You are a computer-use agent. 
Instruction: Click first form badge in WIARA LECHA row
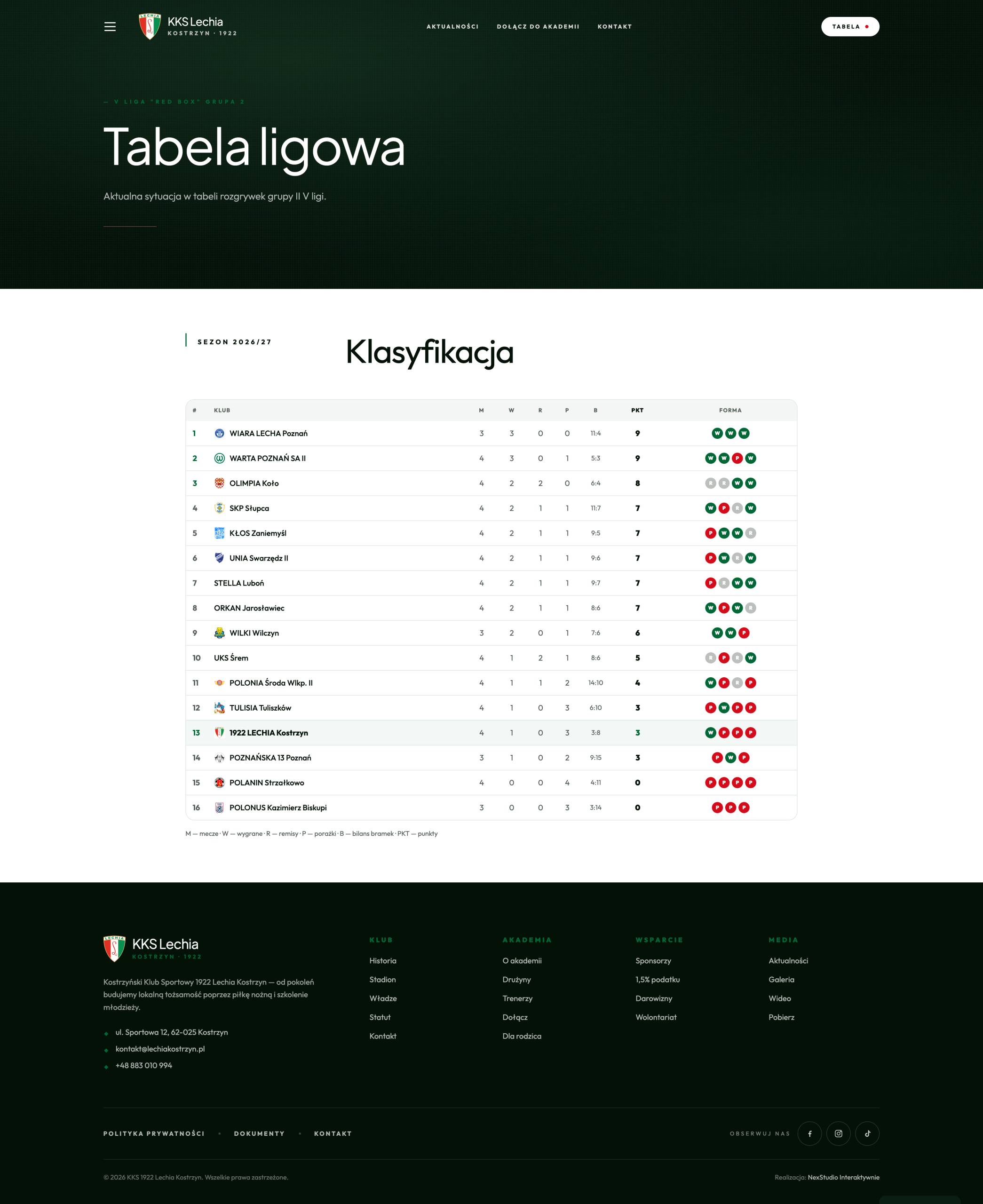(717, 434)
